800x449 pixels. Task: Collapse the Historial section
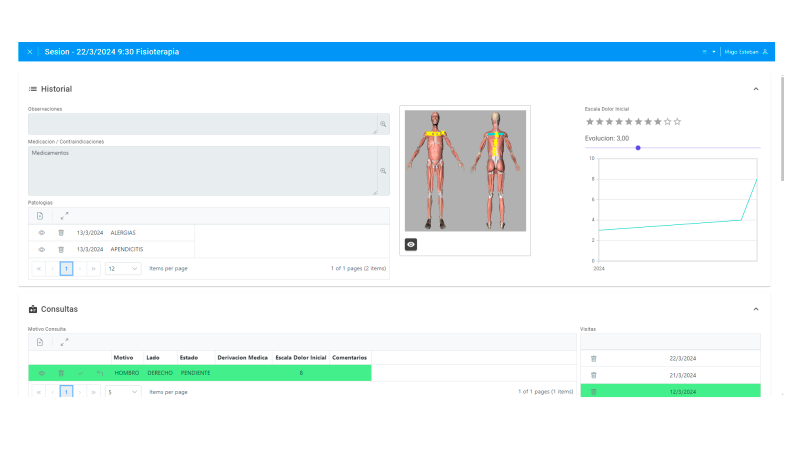pos(756,89)
